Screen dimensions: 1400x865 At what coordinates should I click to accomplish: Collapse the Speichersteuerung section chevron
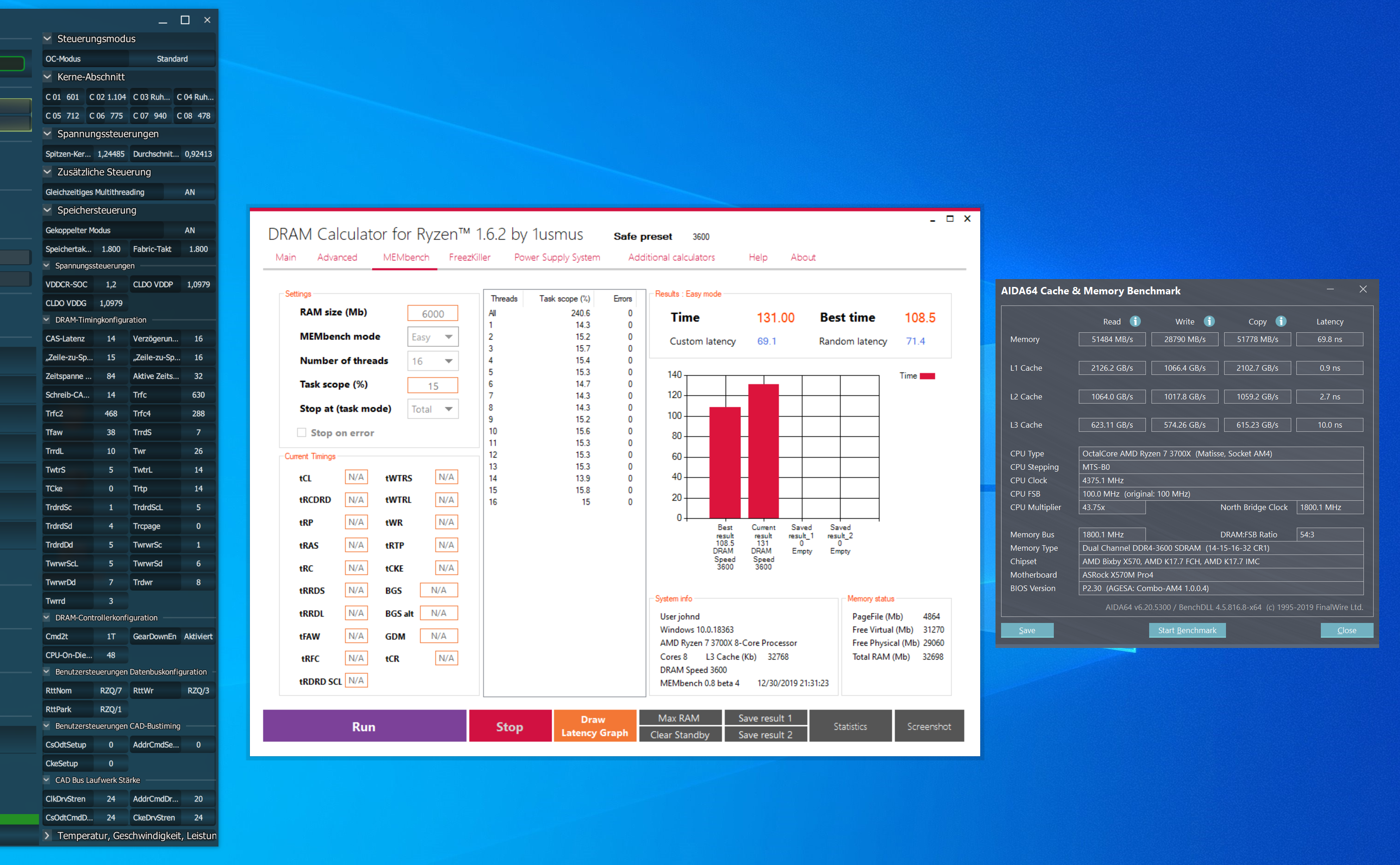[x=48, y=210]
